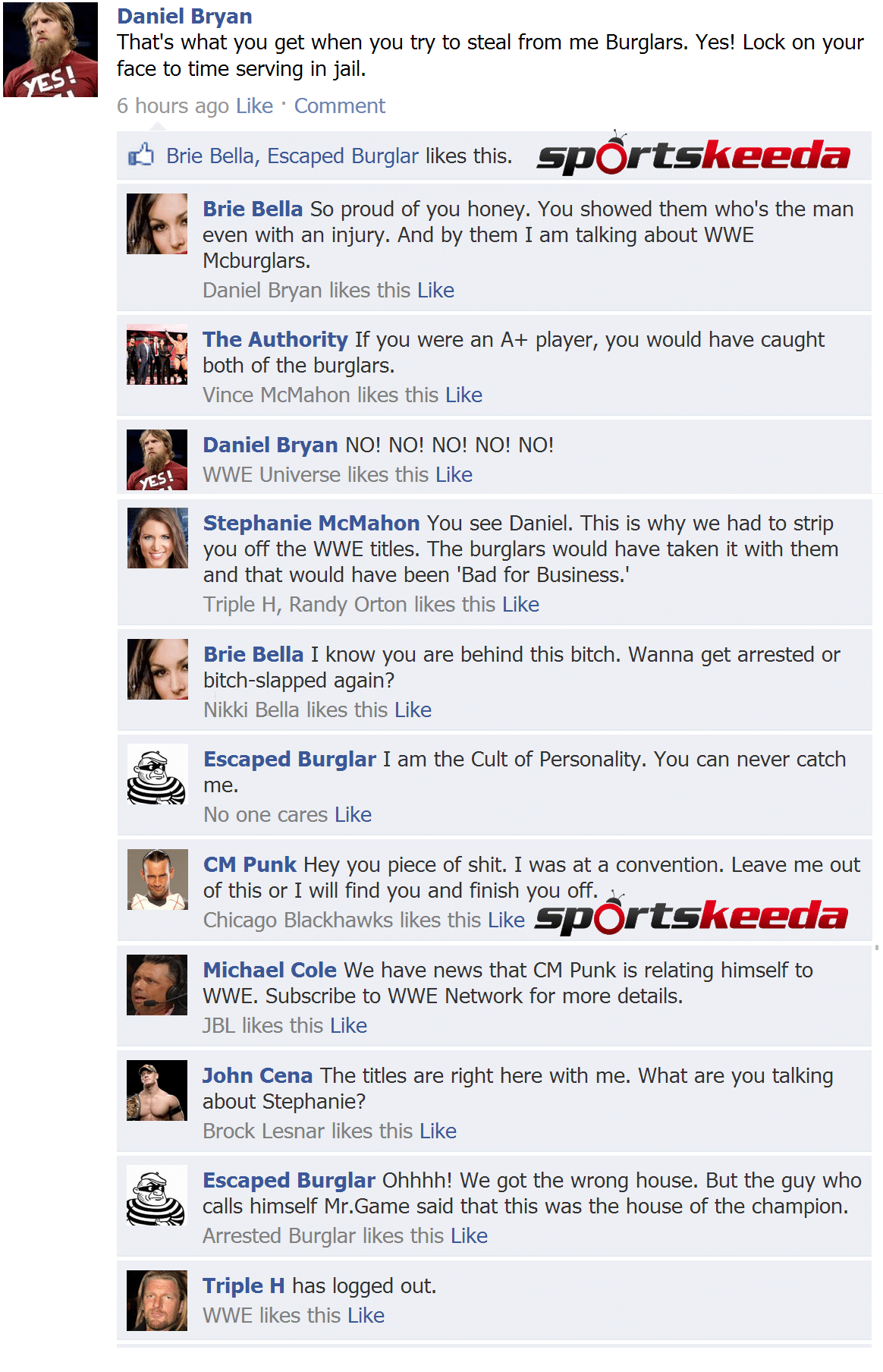Open Escaped Burglar in the likes line
Screen dimensions: 883x1372
tap(343, 156)
